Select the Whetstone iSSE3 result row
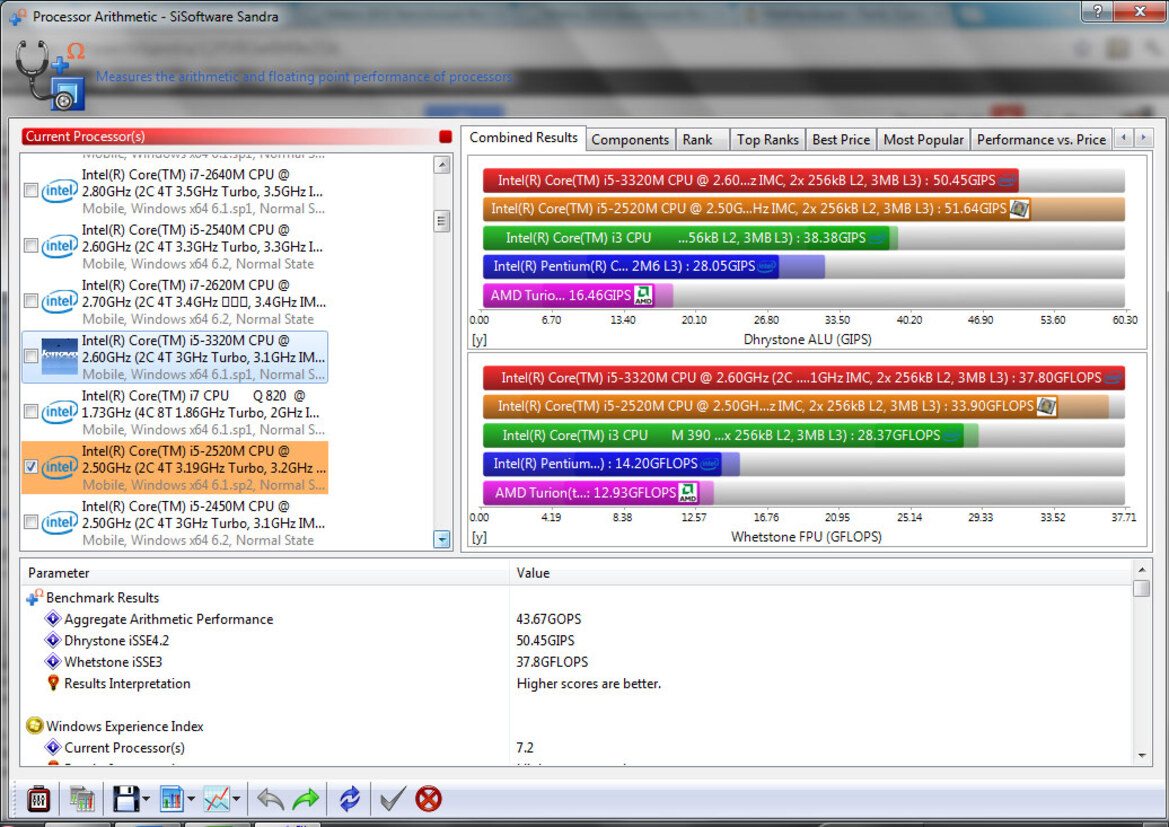Viewport: 1169px width, 827px height. [x=574, y=662]
